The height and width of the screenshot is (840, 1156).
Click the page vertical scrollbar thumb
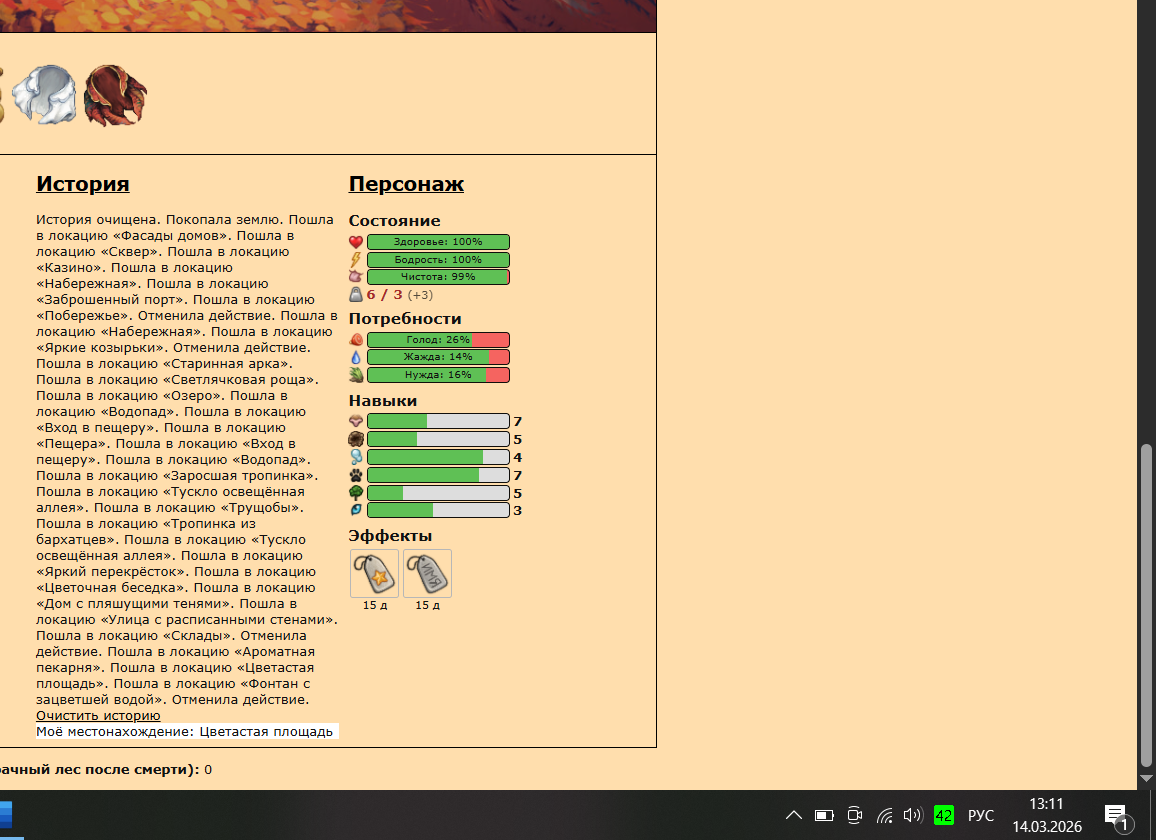coord(1146,605)
